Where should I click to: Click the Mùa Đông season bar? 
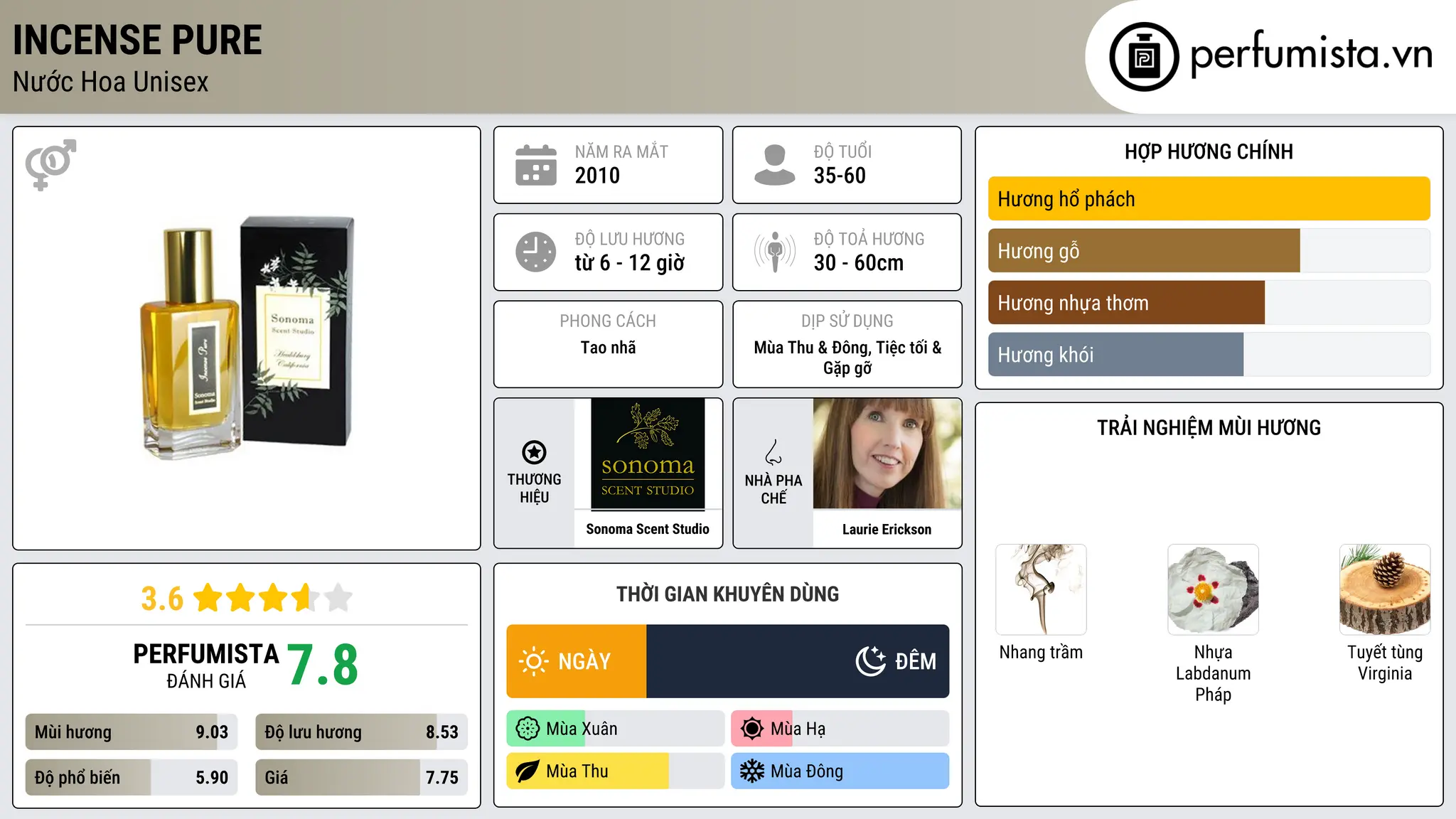840,771
